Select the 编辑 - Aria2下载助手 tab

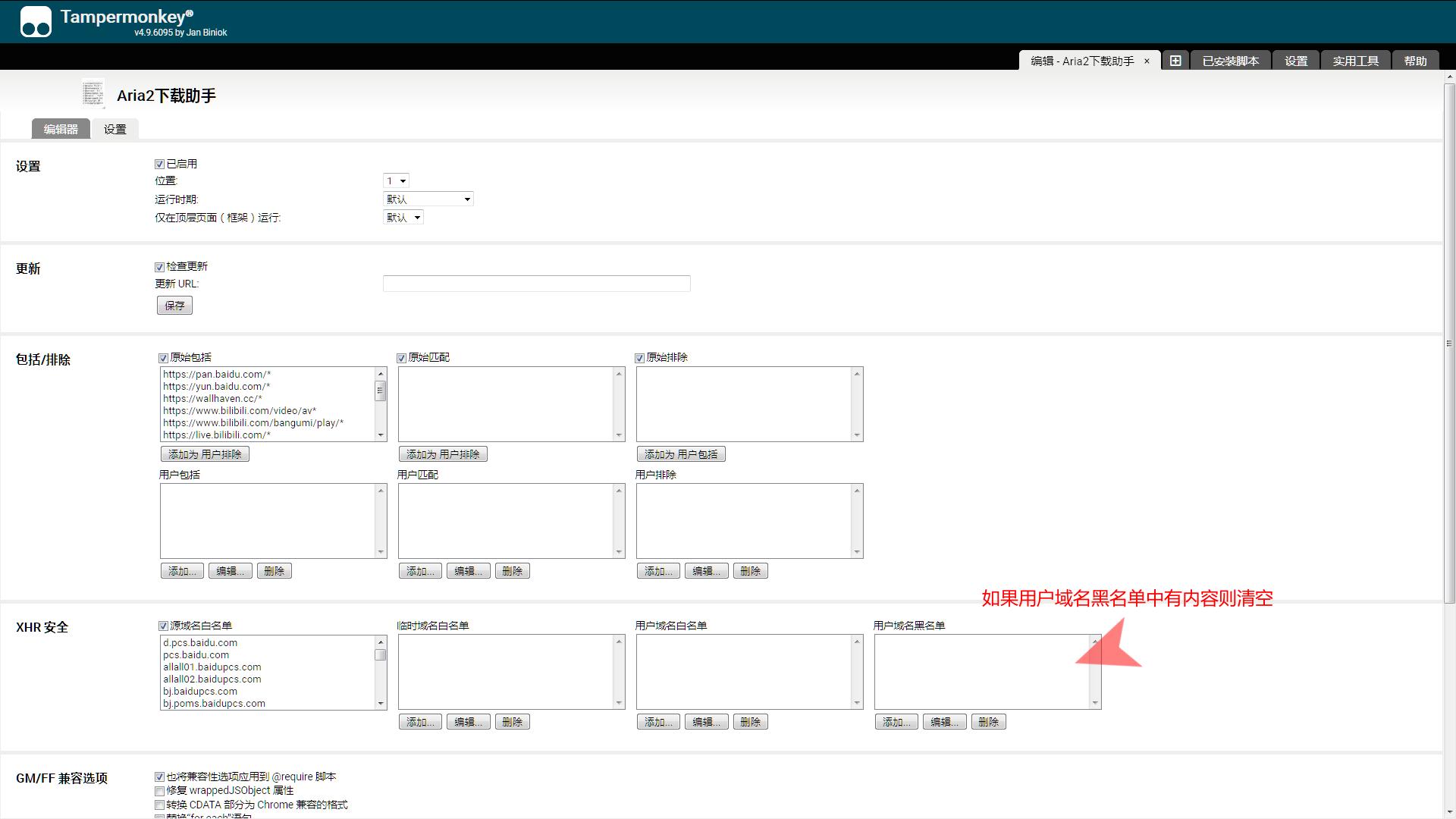[1082, 61]
